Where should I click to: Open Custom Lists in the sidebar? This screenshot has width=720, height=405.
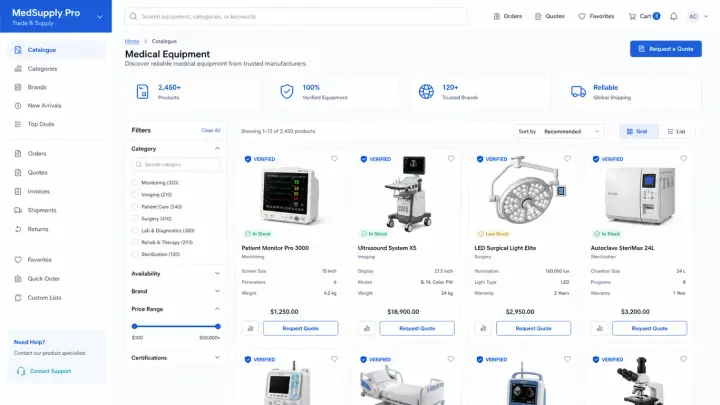56,298
